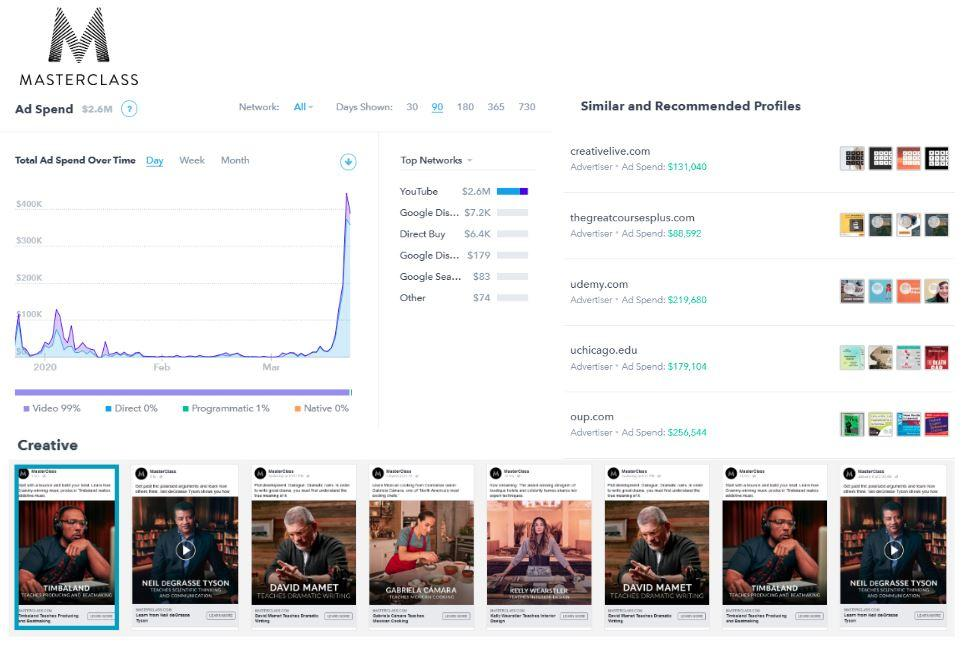Play the first Neil deGrasse Tyson video ad

(185, 550)
